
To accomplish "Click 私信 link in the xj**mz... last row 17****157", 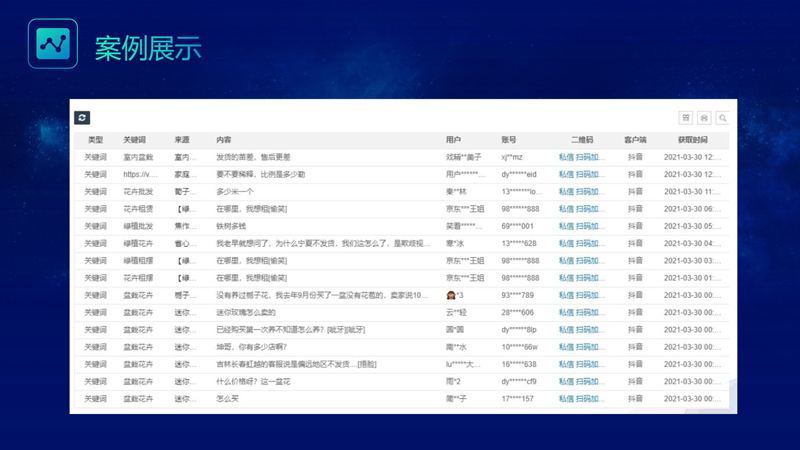I will [x=566, y=399].
